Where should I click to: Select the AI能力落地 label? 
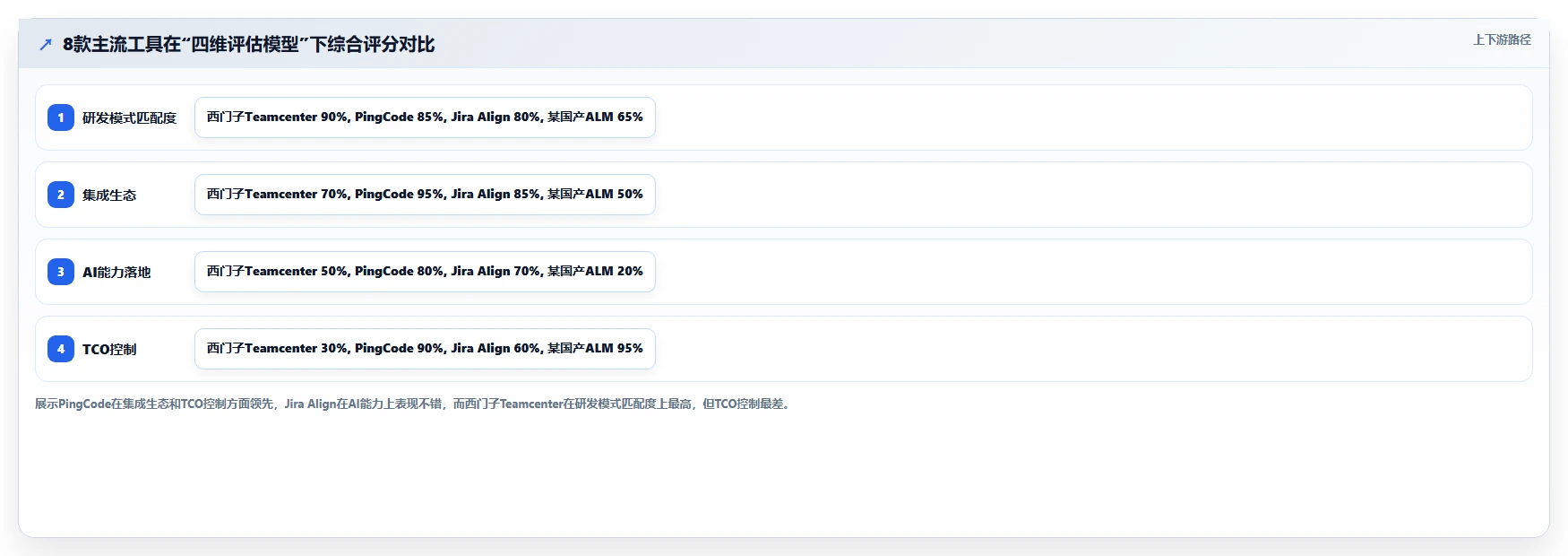pyautogui.click(x=116, y=272)
